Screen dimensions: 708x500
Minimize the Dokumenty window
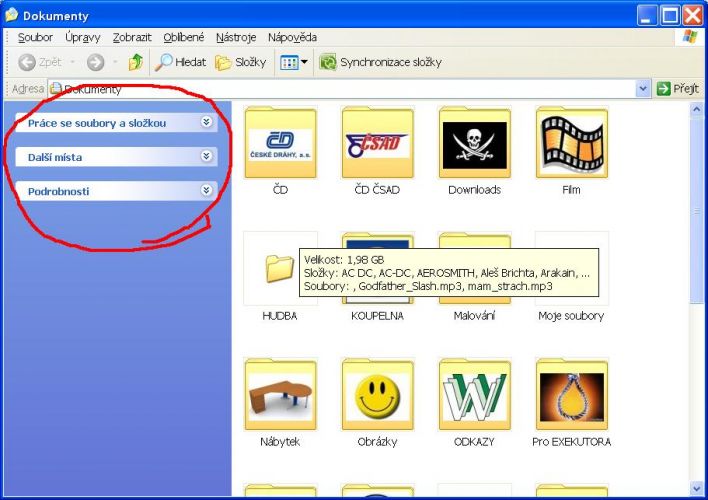coord(647,15)
